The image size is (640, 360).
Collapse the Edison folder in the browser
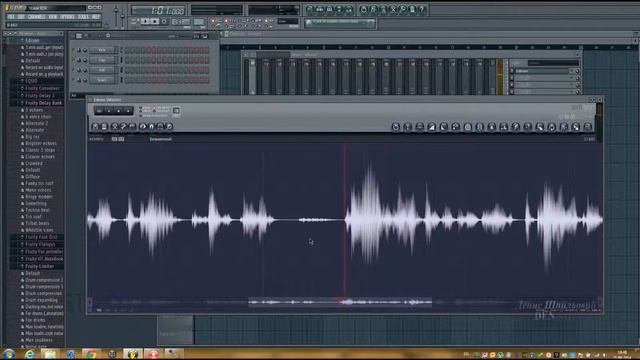click(x=32, y=40)
